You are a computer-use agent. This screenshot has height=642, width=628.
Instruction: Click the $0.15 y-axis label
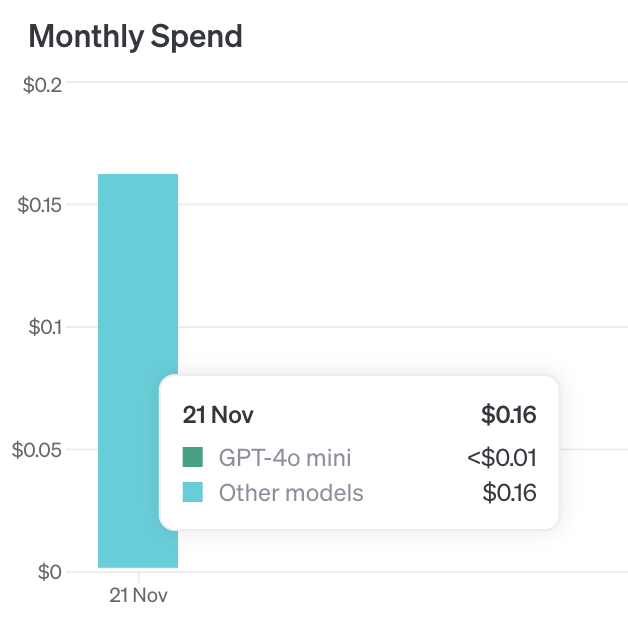(39, 206)
